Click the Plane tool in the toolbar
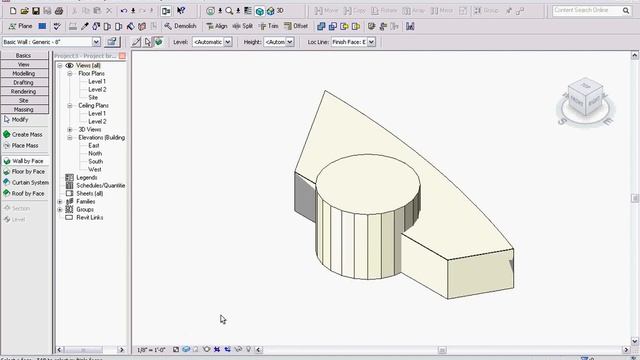 coord(20,26)
